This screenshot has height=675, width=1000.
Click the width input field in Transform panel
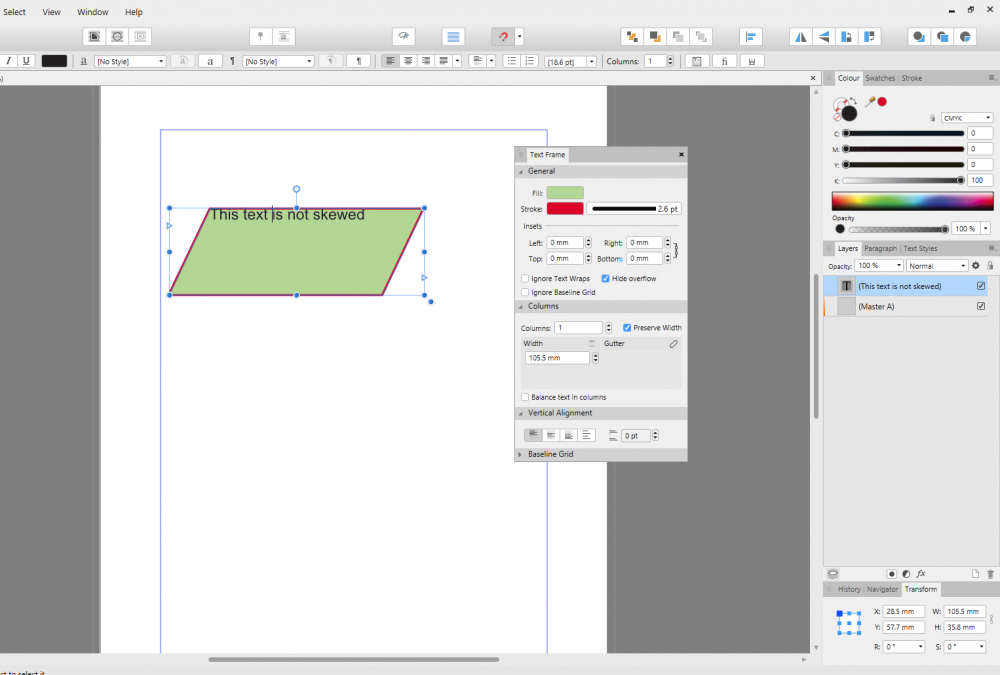tap(963, 611)
